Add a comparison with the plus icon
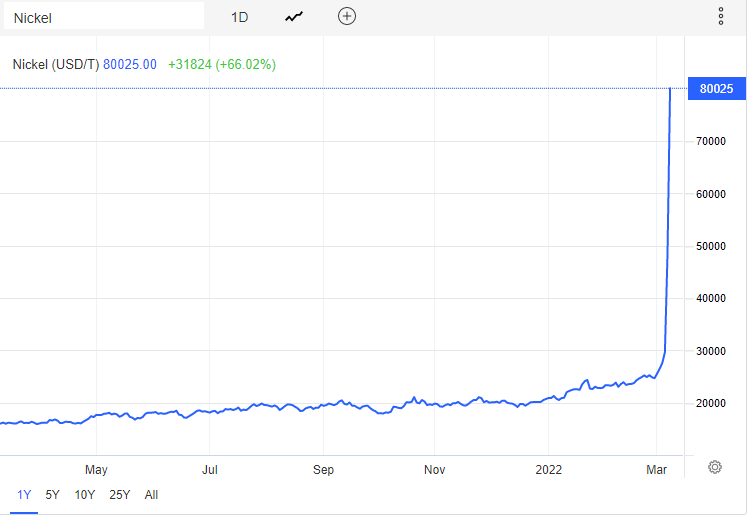The height and width of the screenshot is (516, 749). coord(347,16)
